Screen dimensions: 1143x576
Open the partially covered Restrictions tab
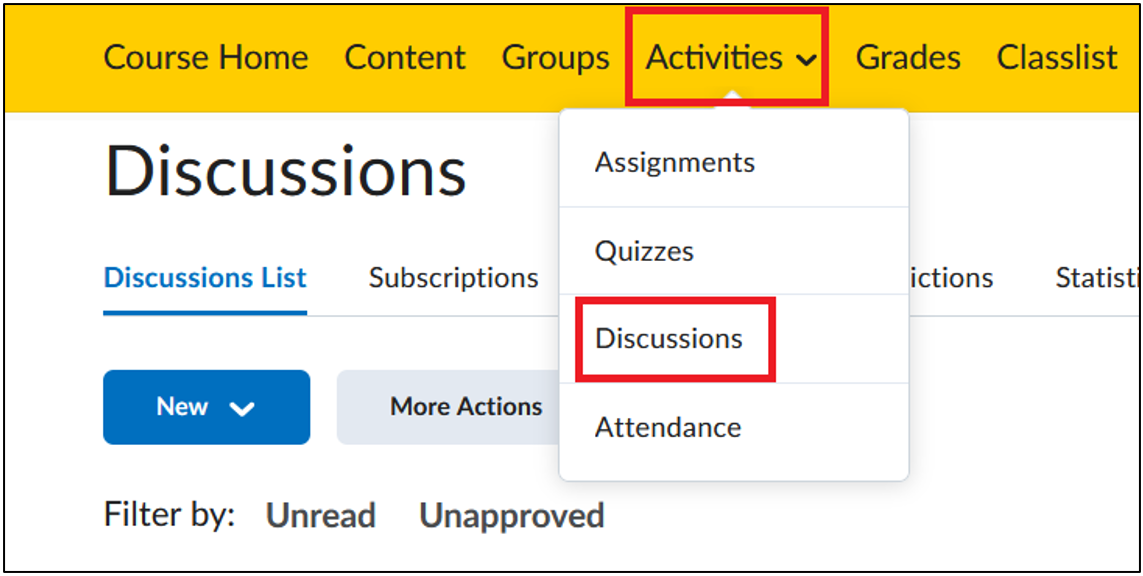[951, 278]
